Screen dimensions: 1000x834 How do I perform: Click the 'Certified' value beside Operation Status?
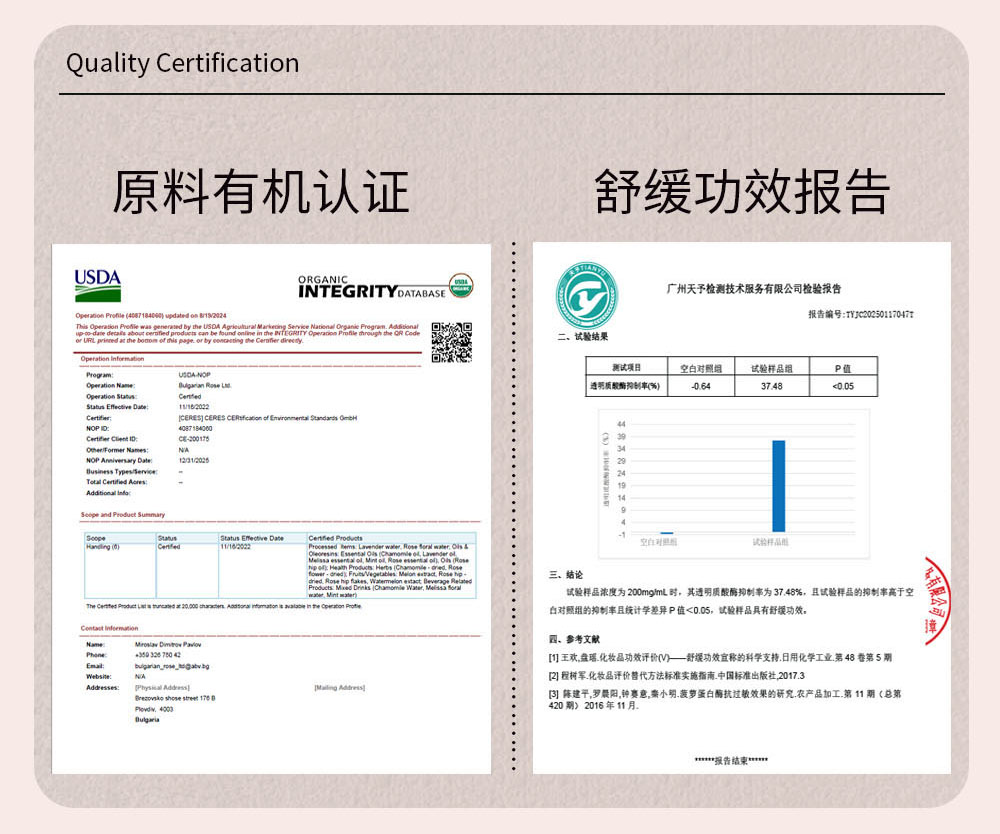pos(190,397)
